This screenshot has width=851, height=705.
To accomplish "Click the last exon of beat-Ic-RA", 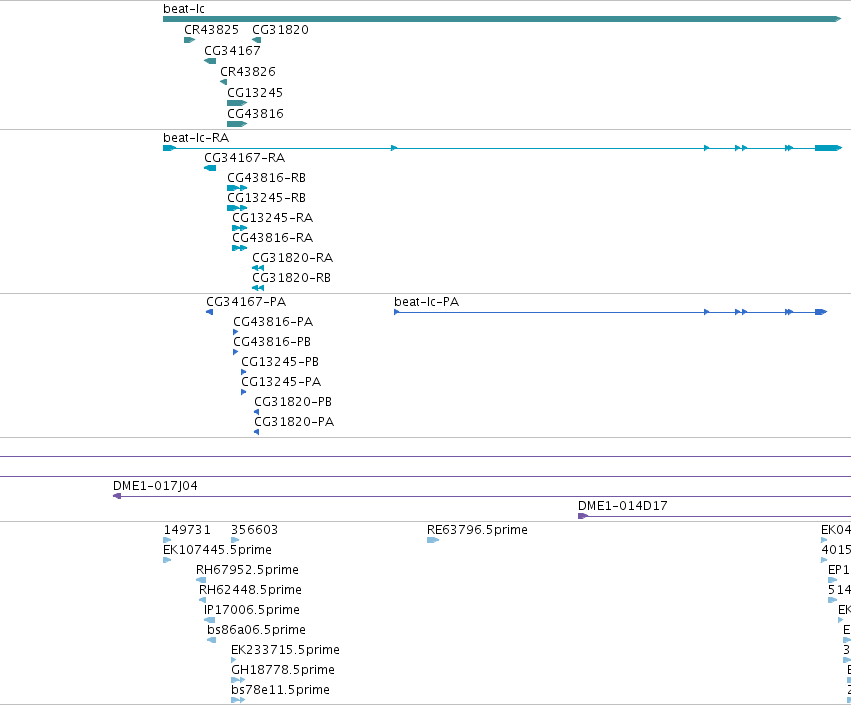I will click(x=828, y=148).
